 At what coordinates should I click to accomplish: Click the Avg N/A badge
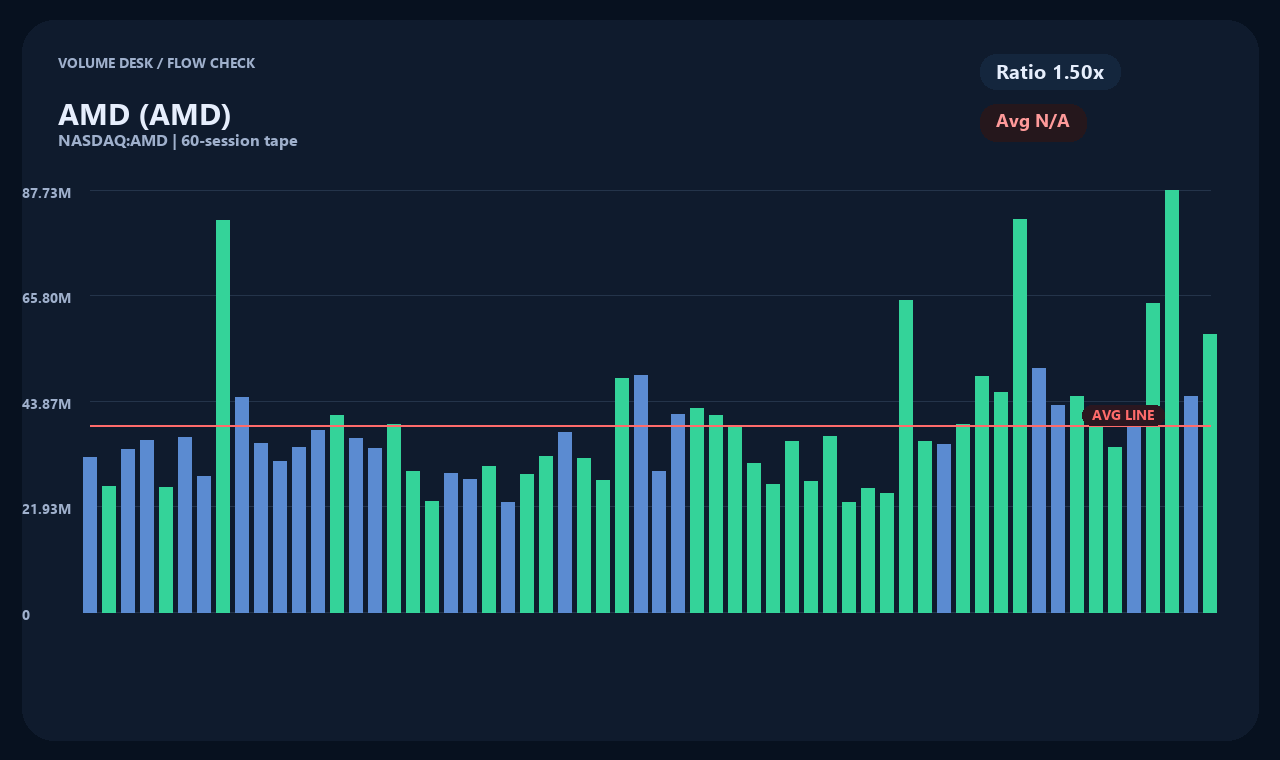coord(1033,122)
